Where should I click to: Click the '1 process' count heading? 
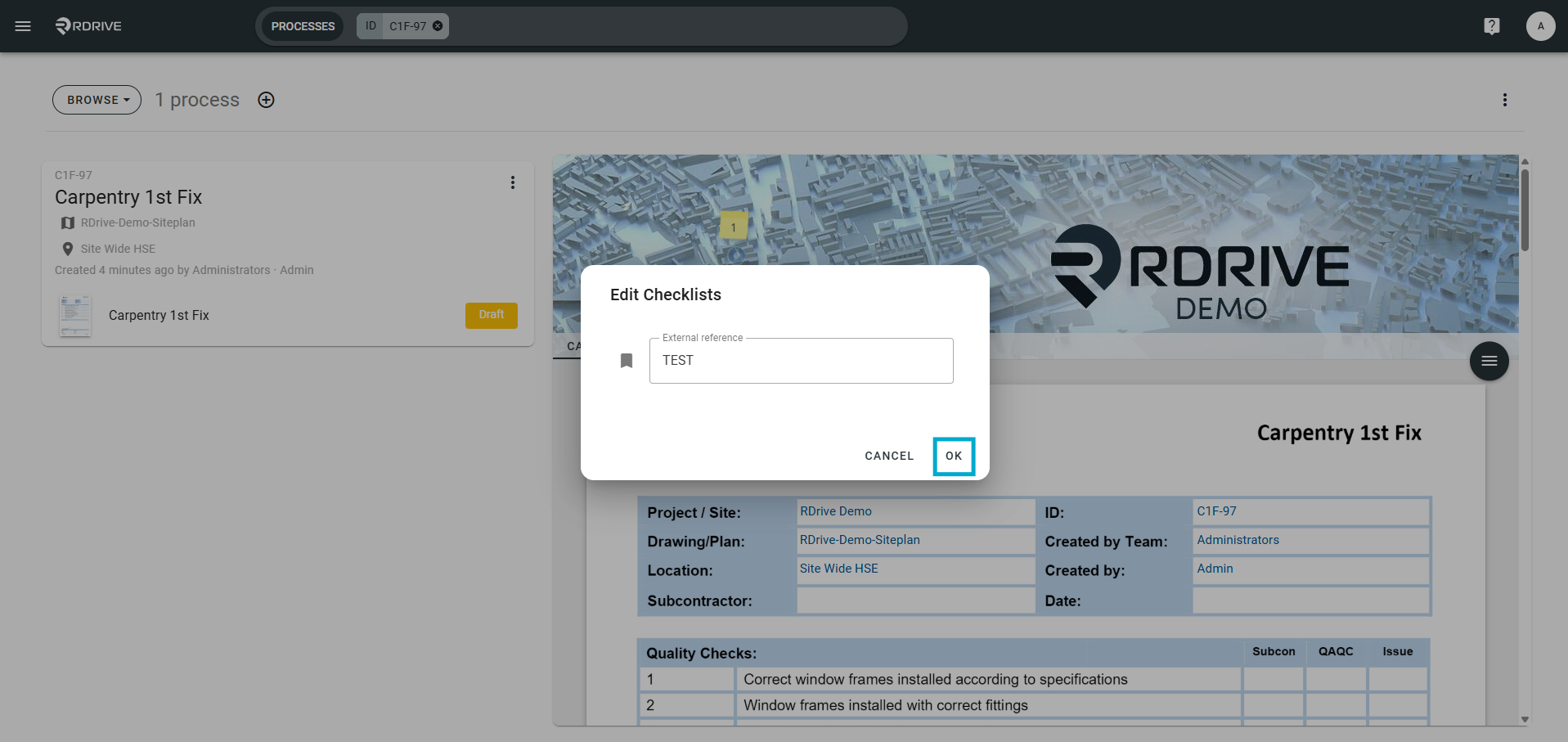[x=197, y=100]
